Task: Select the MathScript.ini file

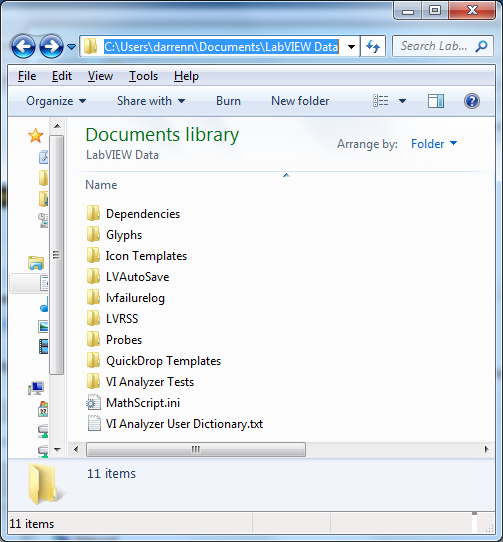Action: (133, 403)
